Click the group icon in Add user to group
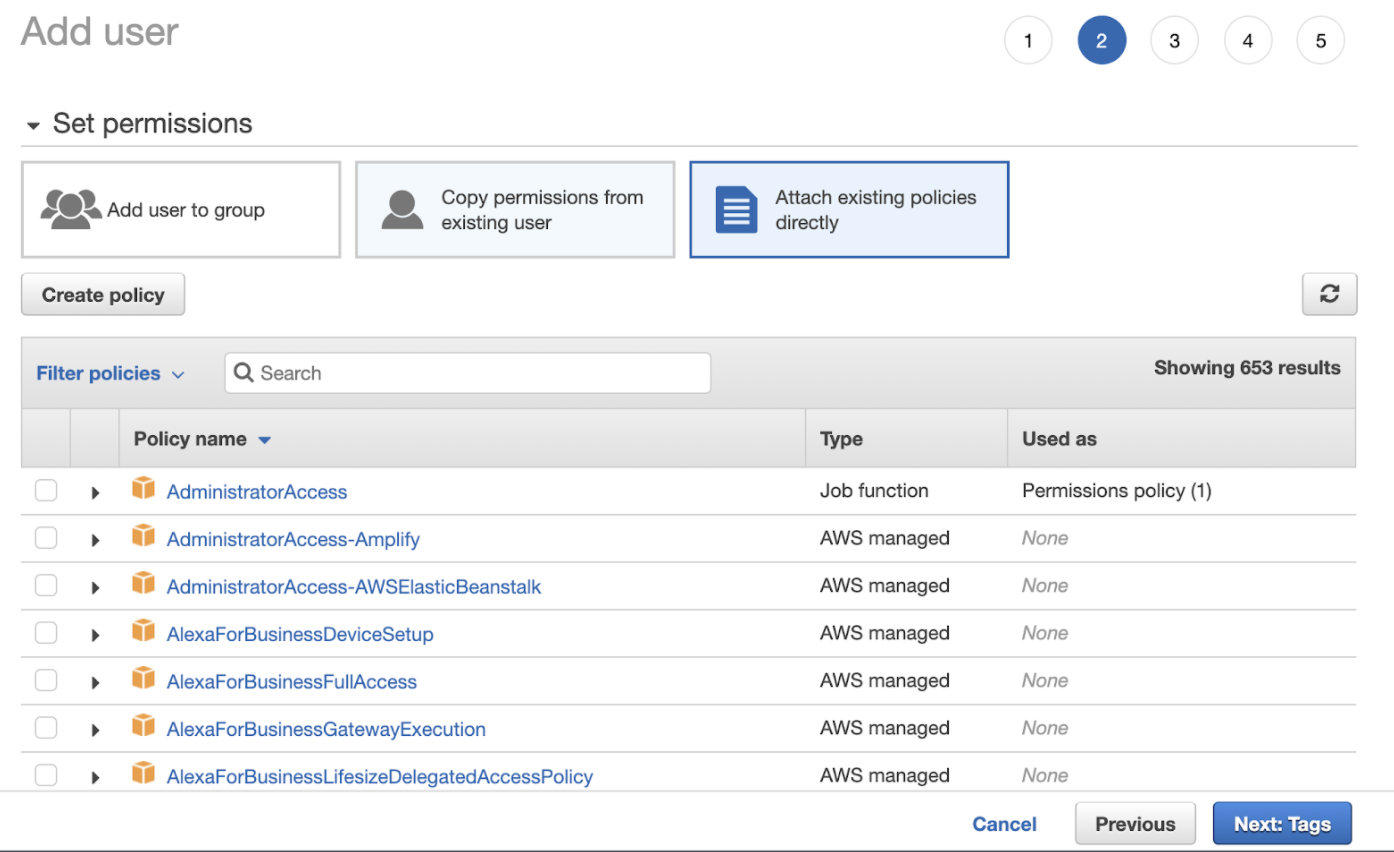Image resolution: width=1394 pixels, height=852 pixels. 71,209
